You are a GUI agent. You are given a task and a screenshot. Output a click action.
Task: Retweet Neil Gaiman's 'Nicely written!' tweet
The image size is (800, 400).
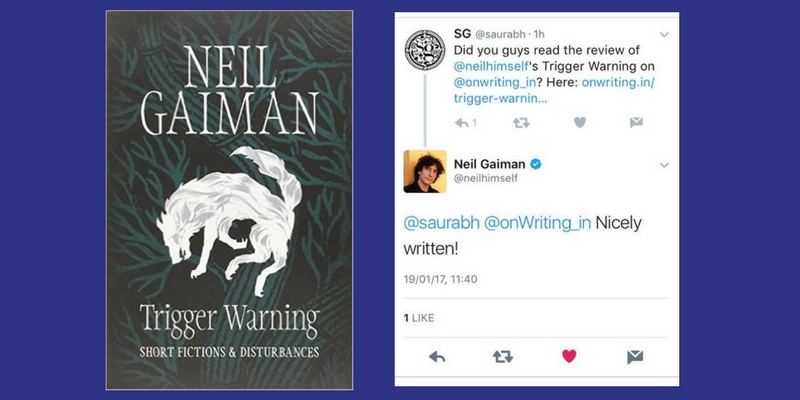(503, 357)
